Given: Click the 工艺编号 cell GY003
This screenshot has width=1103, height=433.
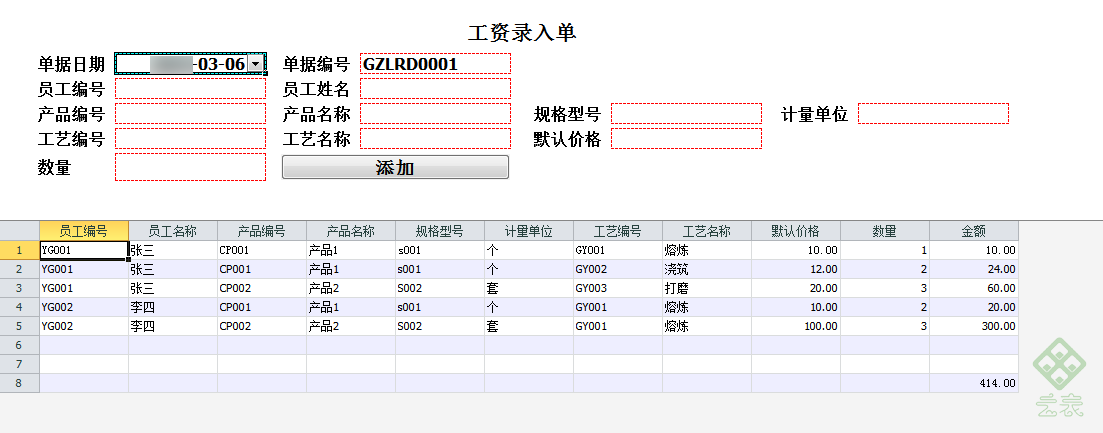Looking at the screenshot, I should pos(618,288).
